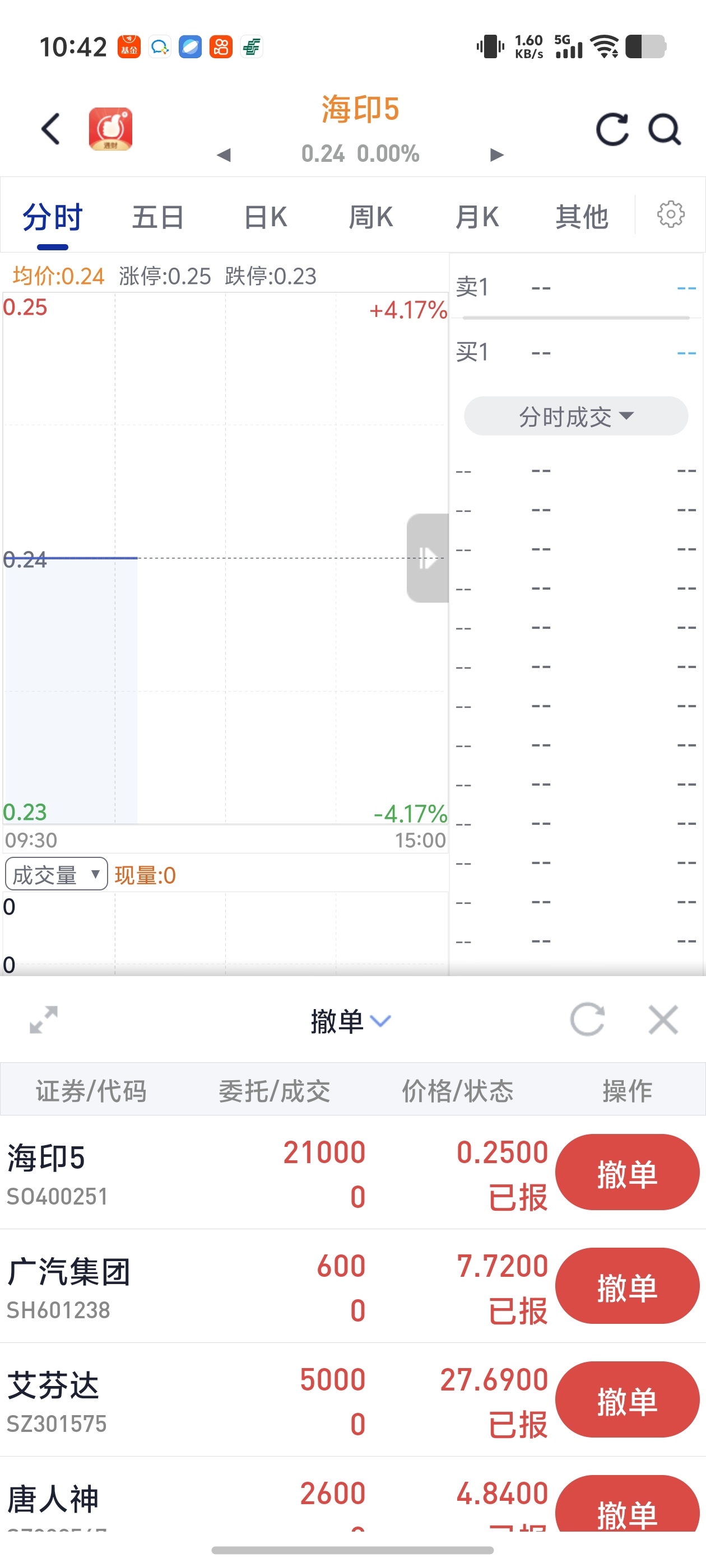Cancel the 艾芬达 order
Viewport: 706px width, 1568px height.
[627, 1400]
